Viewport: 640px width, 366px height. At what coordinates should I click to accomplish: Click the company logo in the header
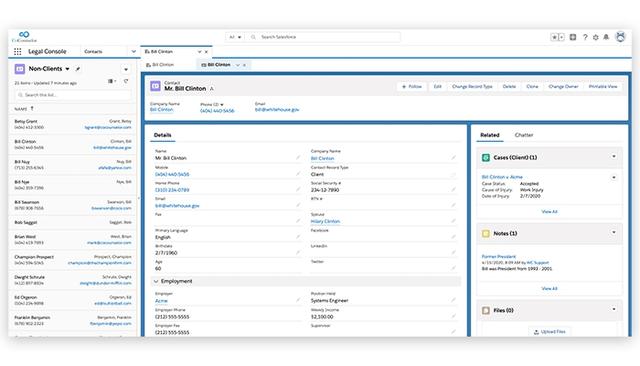point(24,36)
